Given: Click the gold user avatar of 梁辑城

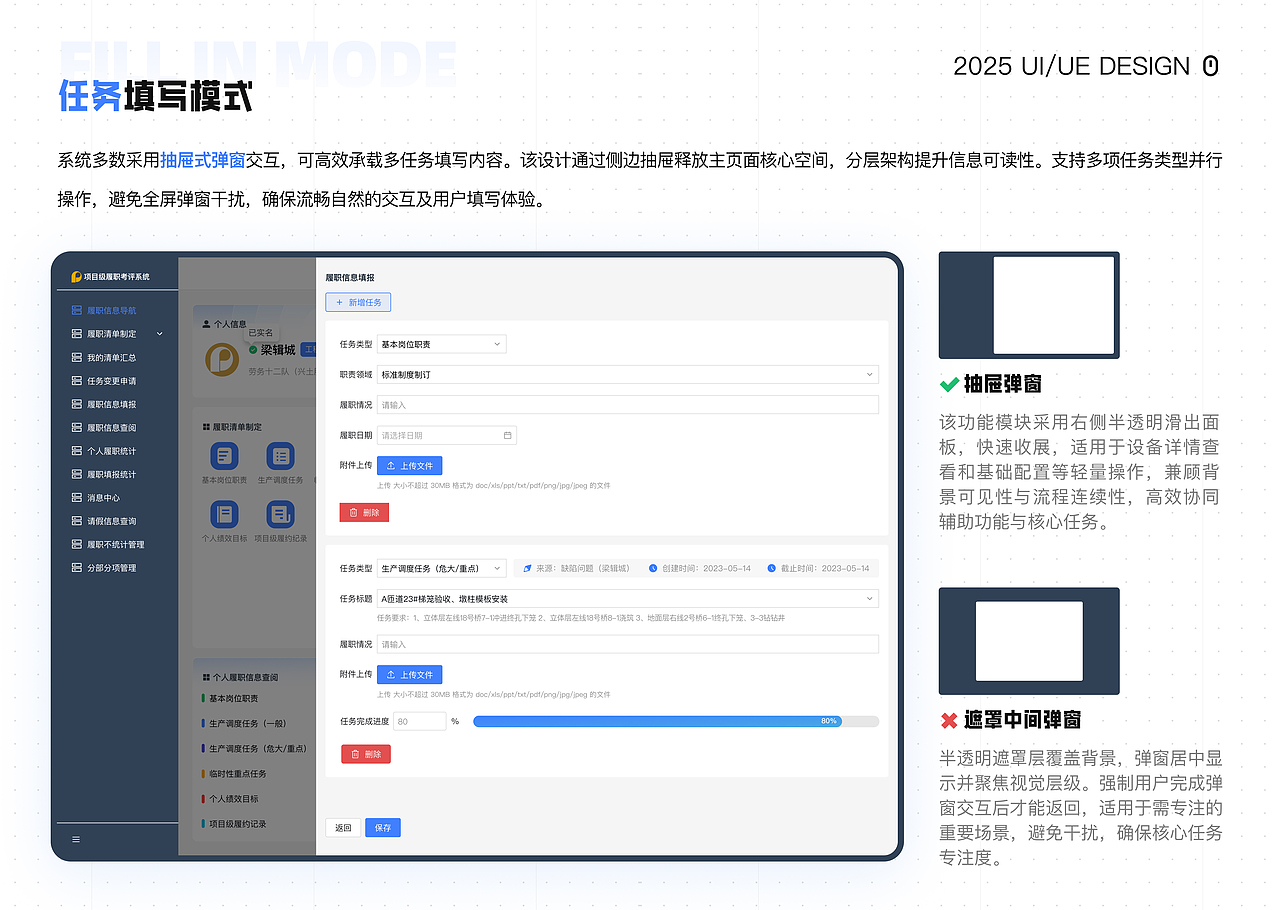Looking at the screenshot, I should coord(222,358).
